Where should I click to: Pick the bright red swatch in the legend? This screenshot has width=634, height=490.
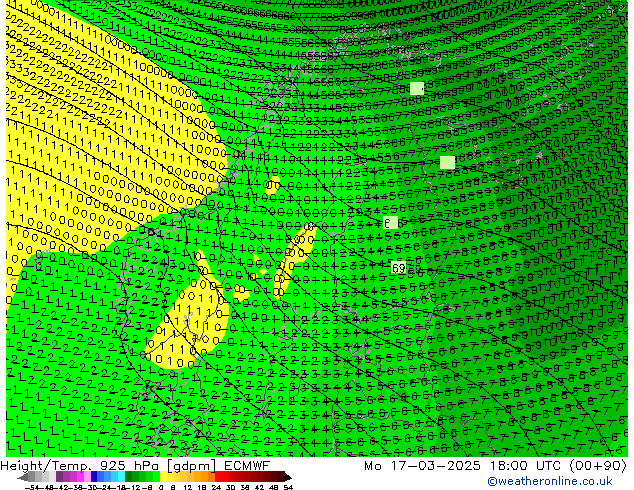coord(218,477)
